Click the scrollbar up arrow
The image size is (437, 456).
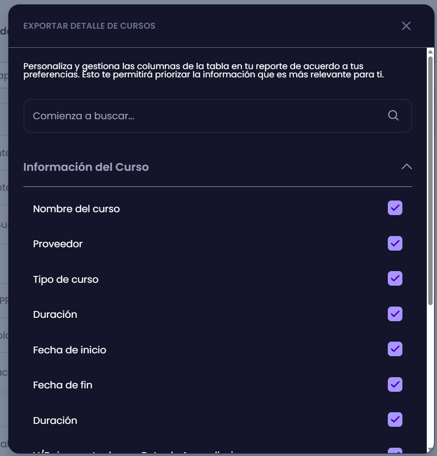[x=430, y=52]
